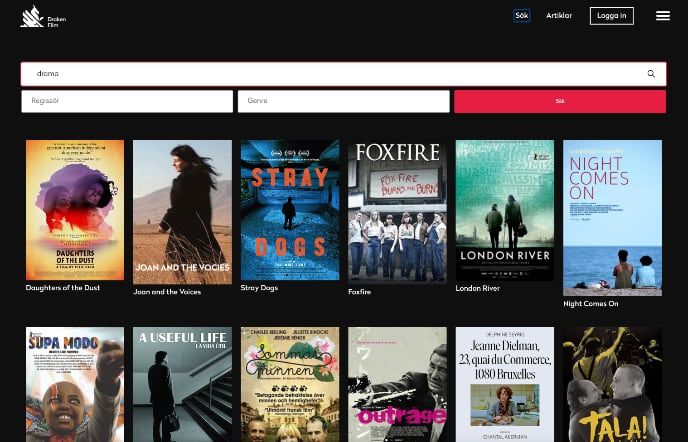Open the Daughters of the Dust poster

(75, 210)
